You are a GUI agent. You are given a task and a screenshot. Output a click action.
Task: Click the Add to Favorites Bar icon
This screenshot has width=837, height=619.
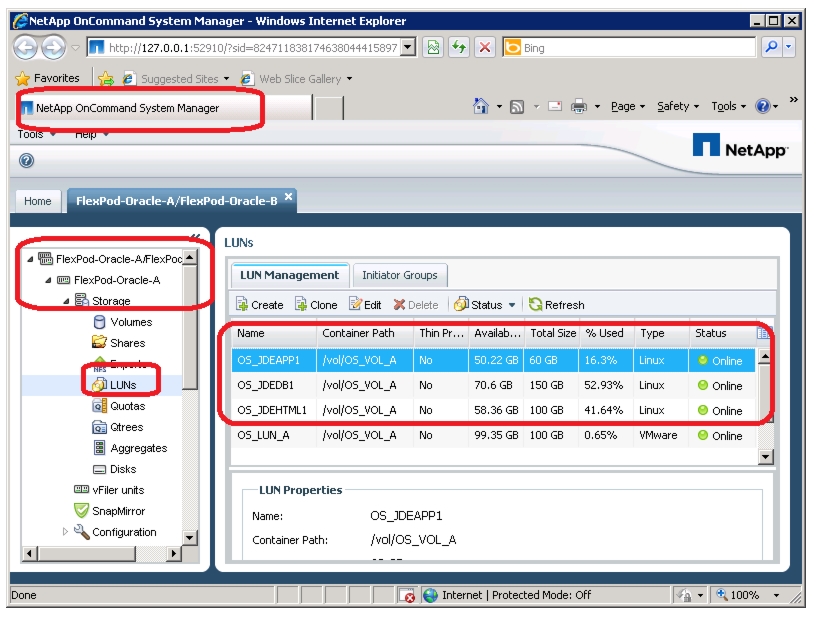coord(106,79)
